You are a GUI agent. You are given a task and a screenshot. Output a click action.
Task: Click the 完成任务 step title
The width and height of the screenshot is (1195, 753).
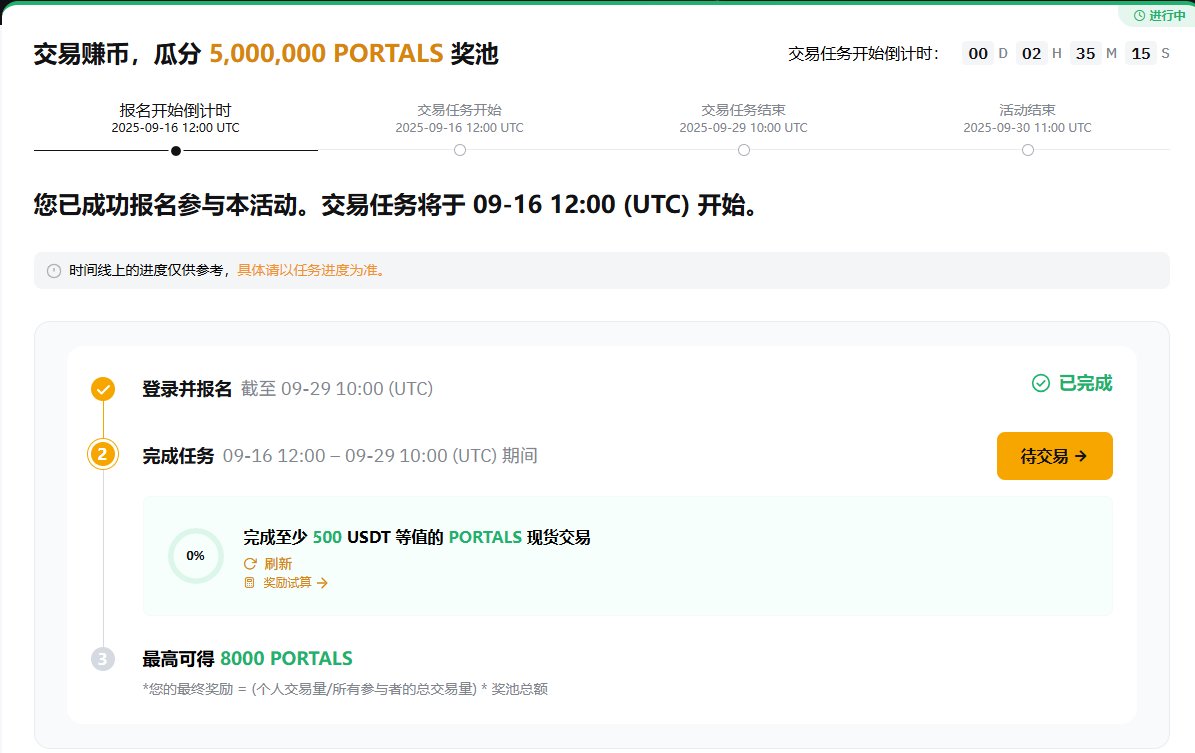coord(178,456)
